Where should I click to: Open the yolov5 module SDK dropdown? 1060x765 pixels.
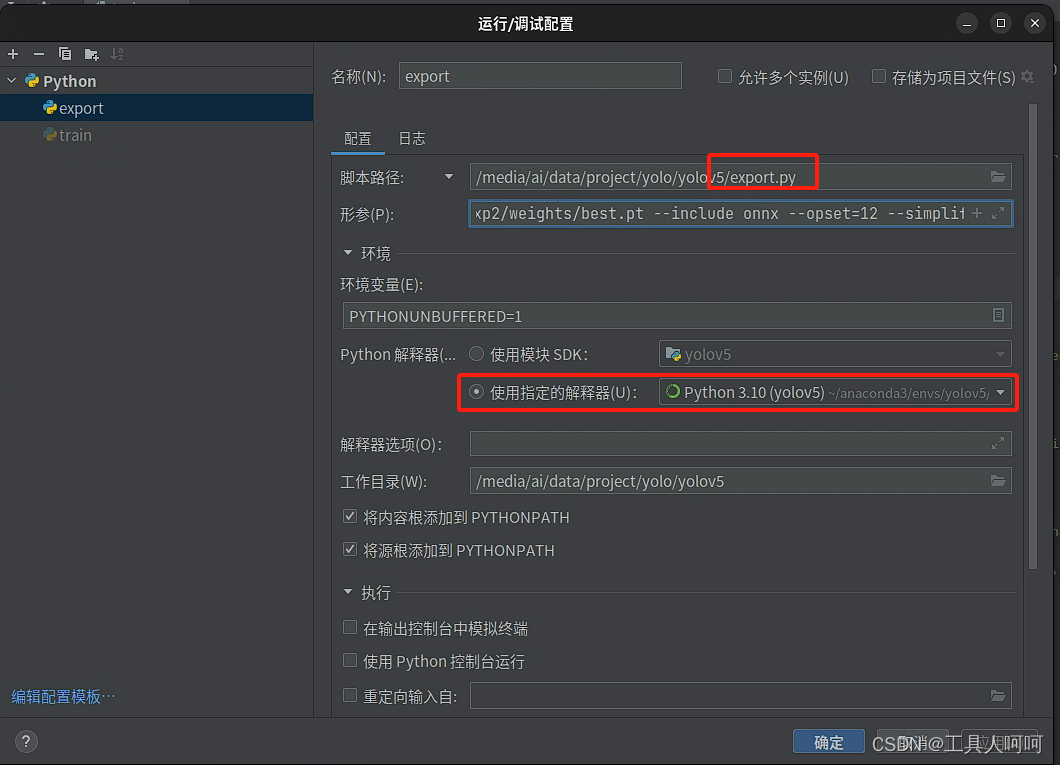coord(835,354)
